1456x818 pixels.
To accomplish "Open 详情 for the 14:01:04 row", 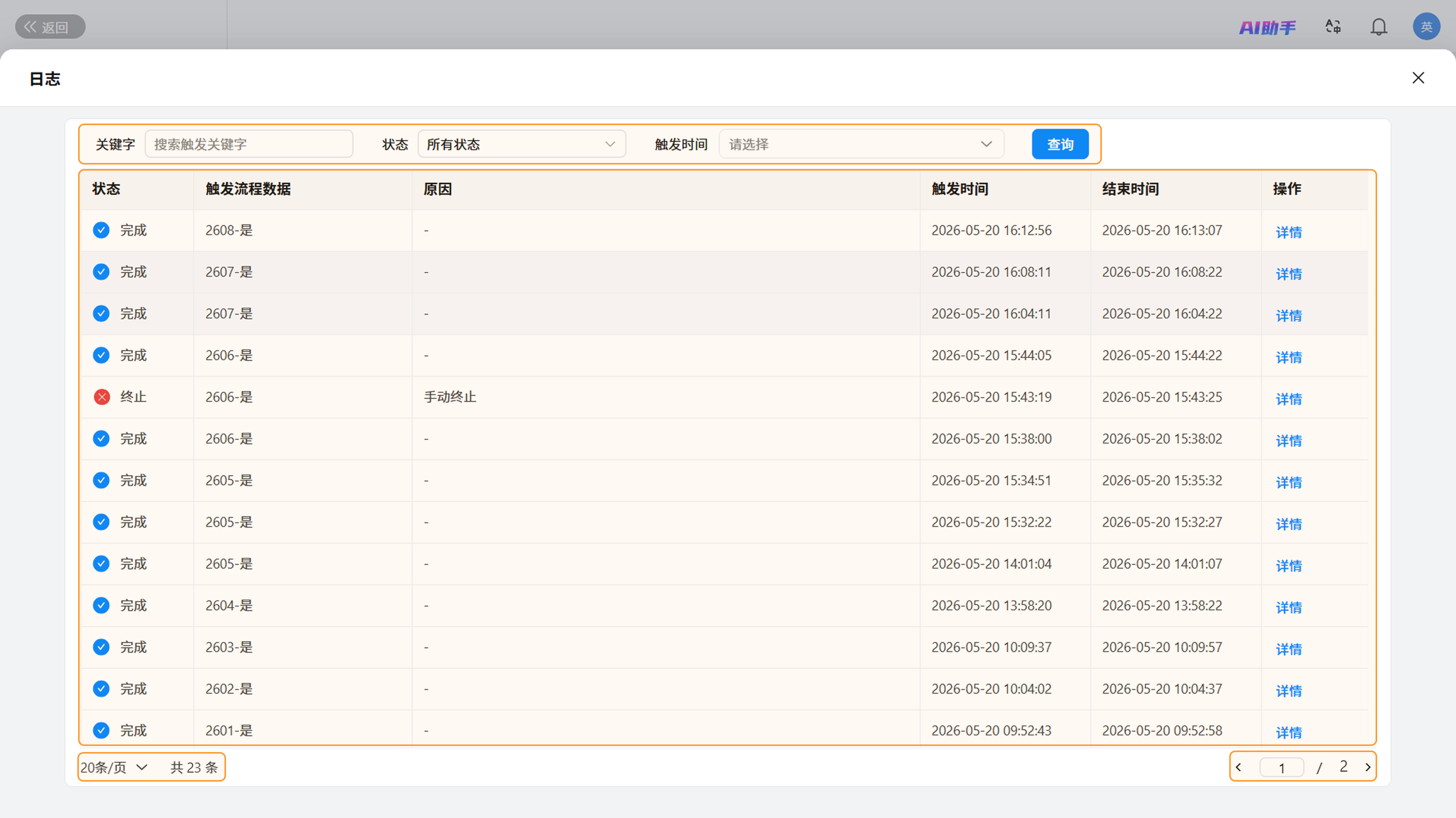I will pyautogui.click(x=1289, y=566).
